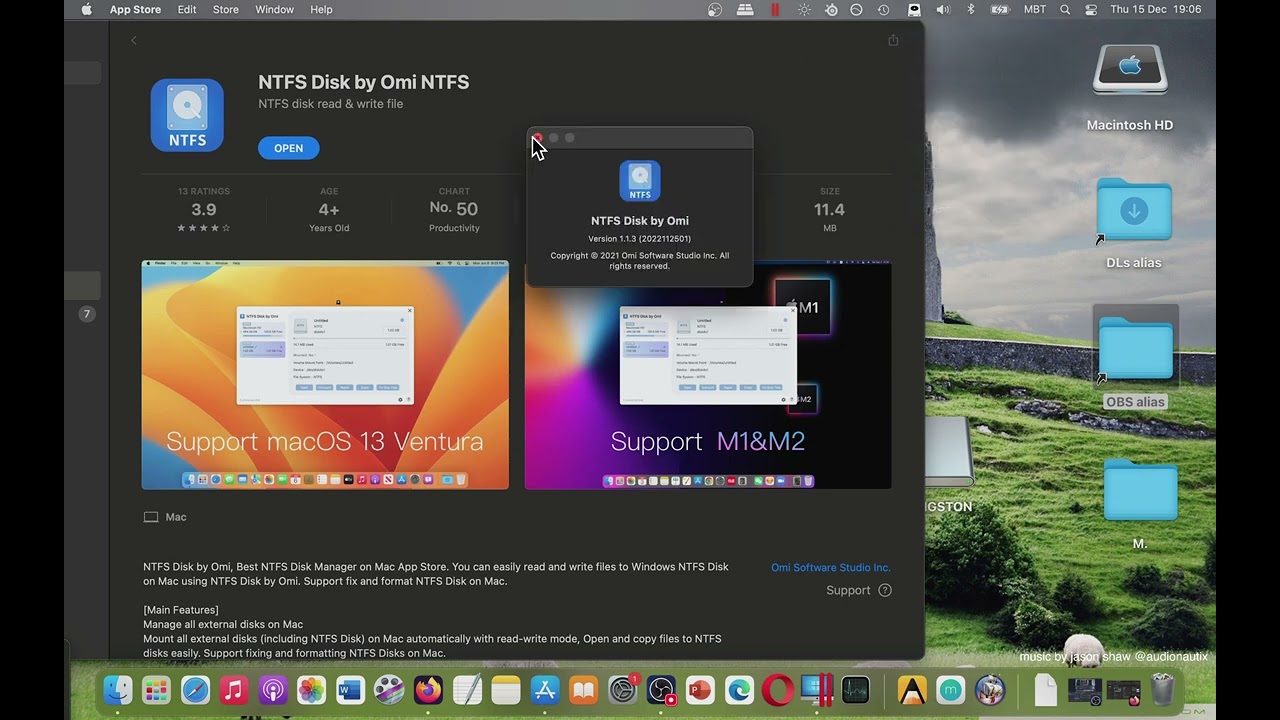
Task: Open Launchpad in the Dock
Action: coord(156,690)
